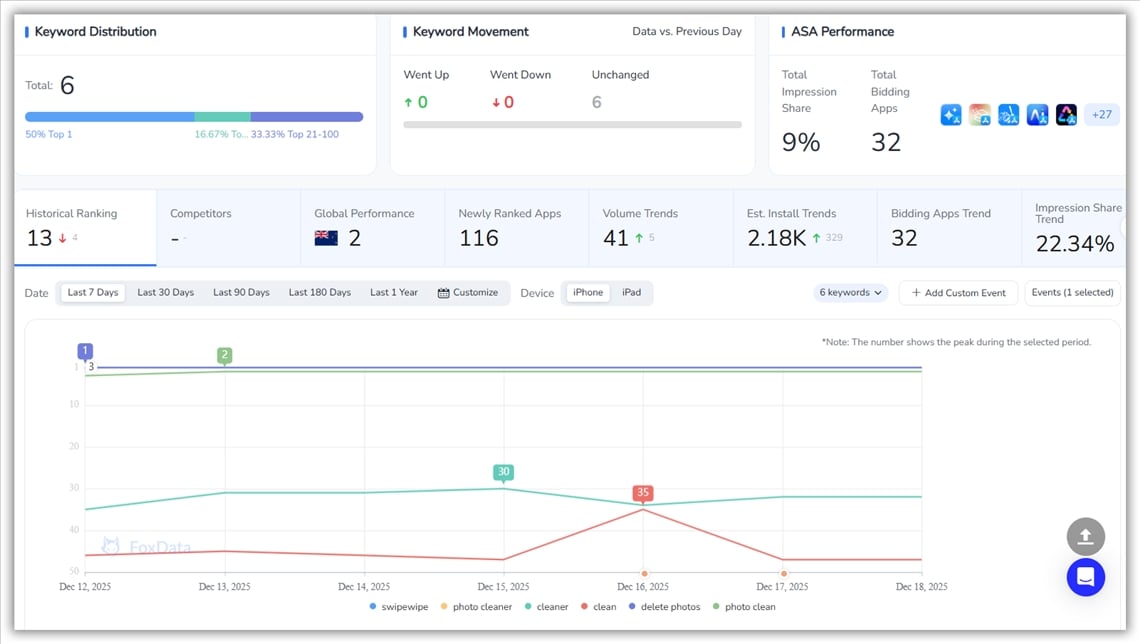Click the peak 35 marker on chart

coord(643,493)
